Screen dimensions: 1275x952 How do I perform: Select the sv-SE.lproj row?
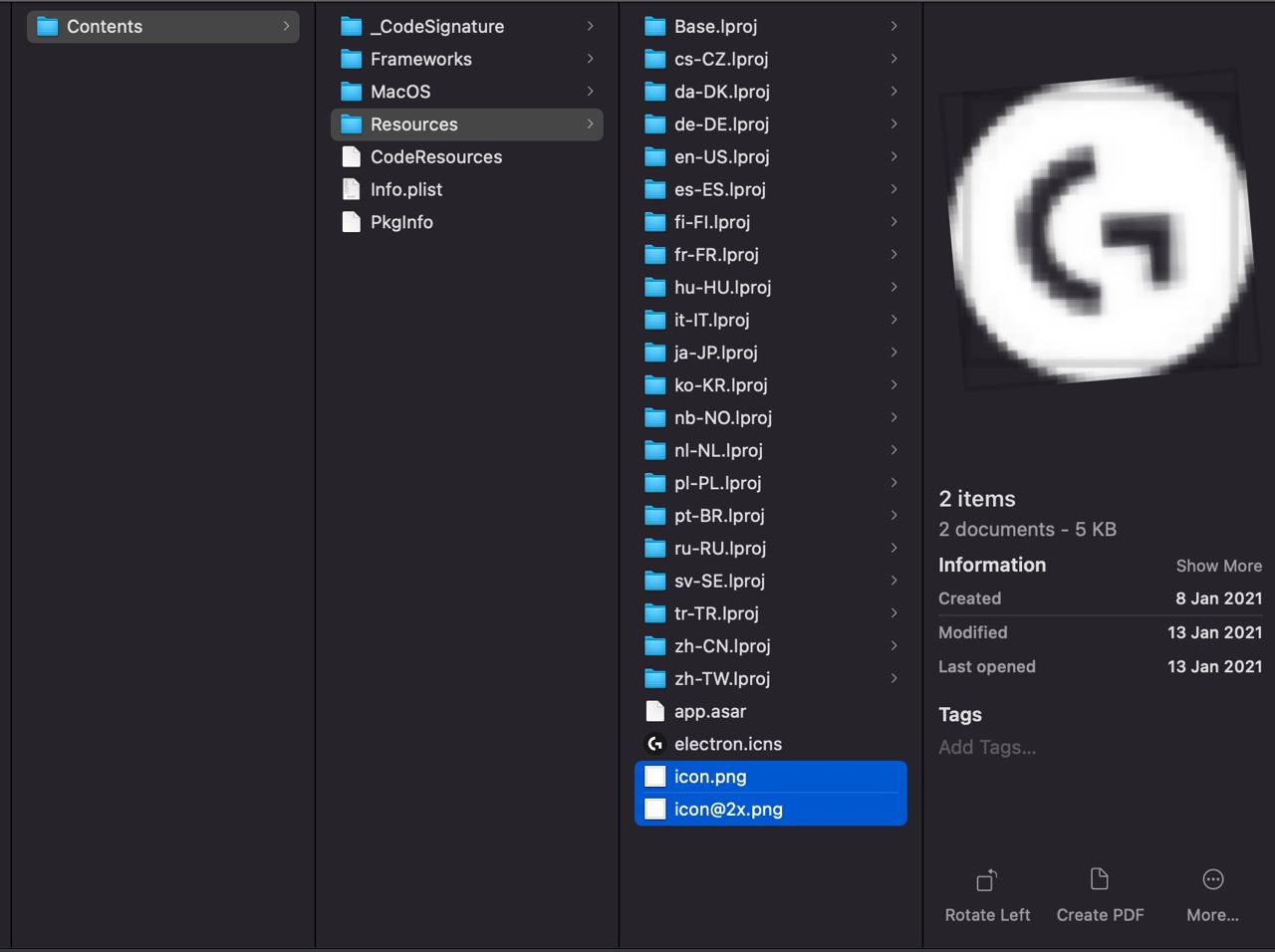(770, 582)
